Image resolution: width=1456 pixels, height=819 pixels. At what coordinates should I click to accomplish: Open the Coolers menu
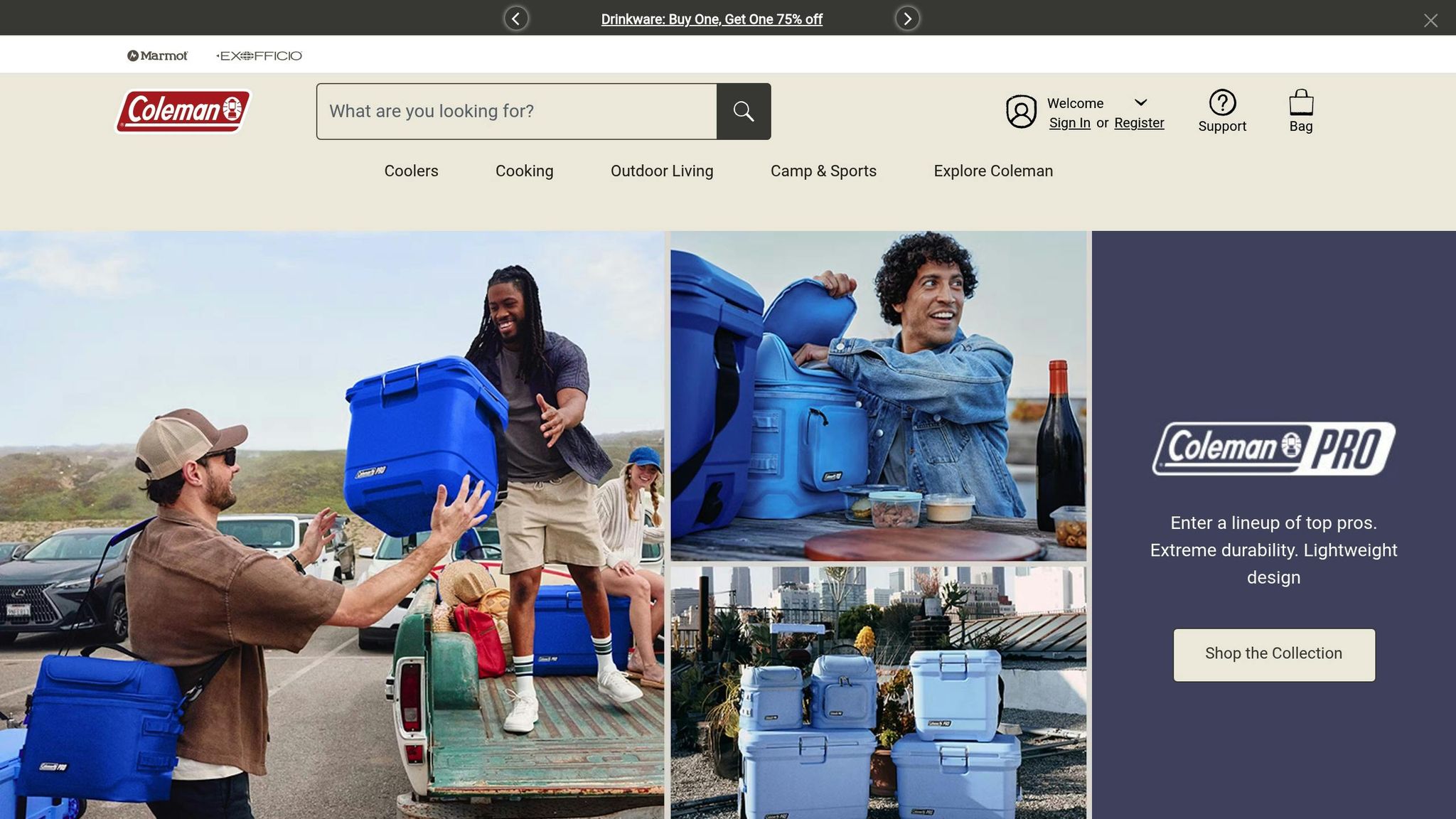click(411, 171)
